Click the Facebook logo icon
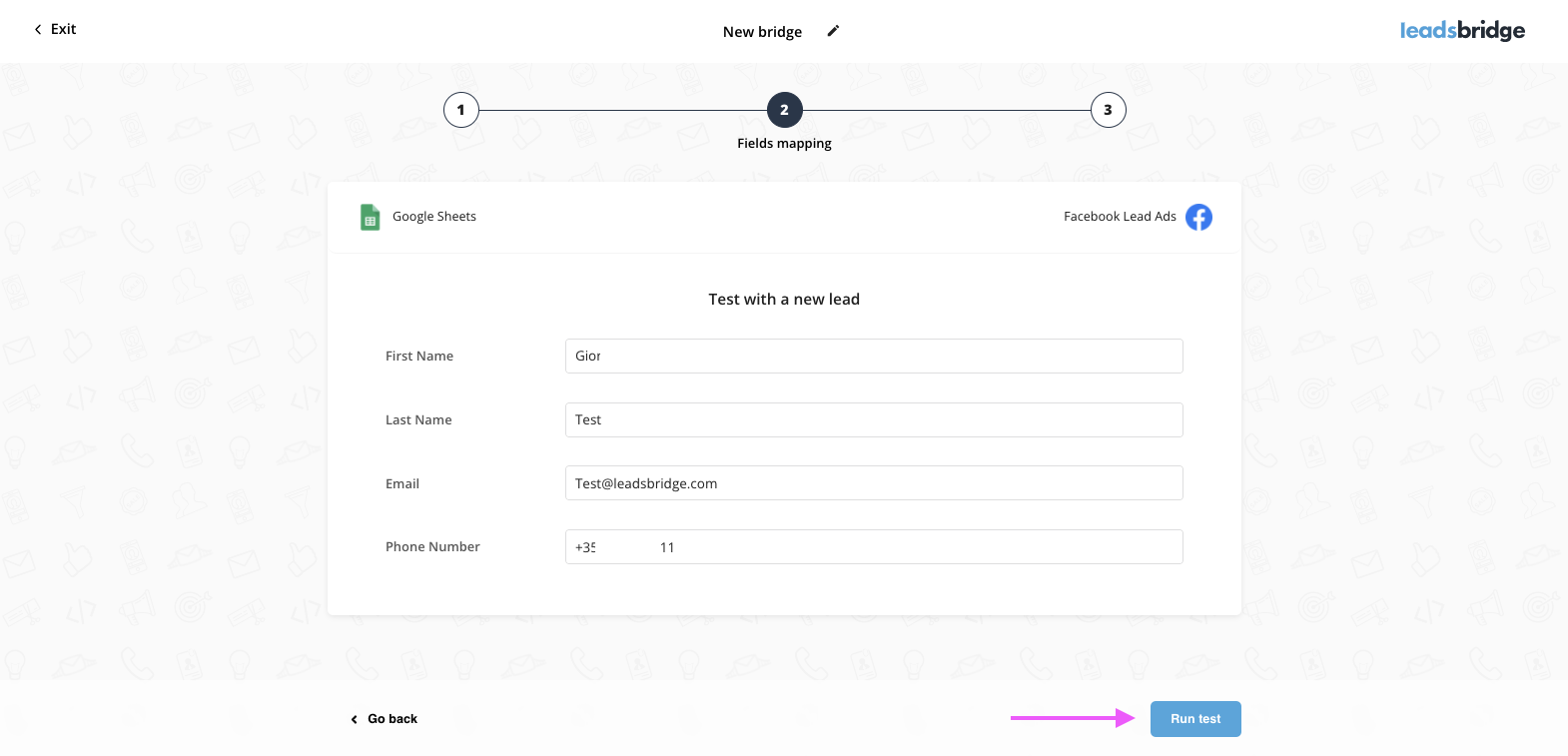1568x756 pixels. coord(1198,217)
